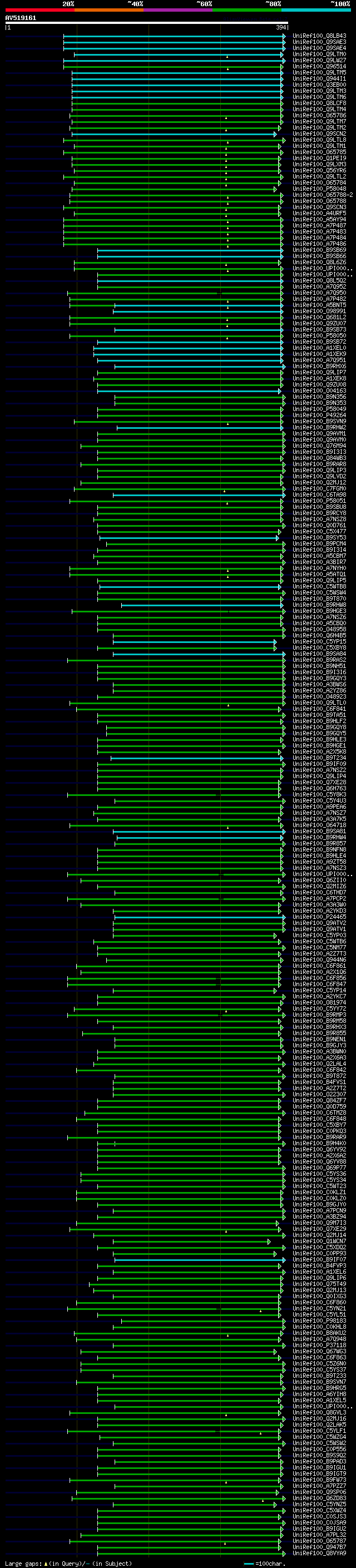Click the green ~80% identity legend segment
This screenshot has width=356, height=1568.
click(x=247, y=10)
